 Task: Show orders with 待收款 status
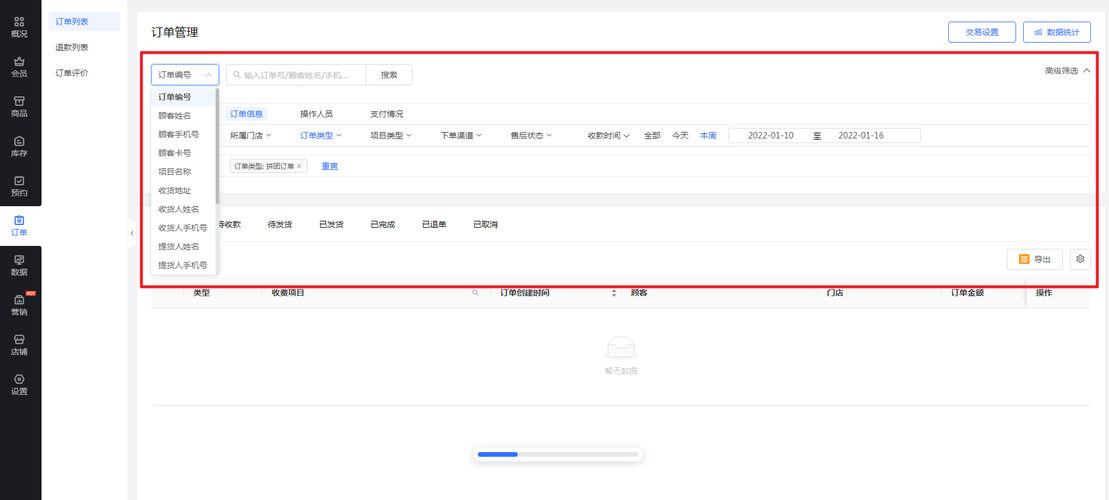(x=229, y=224)
